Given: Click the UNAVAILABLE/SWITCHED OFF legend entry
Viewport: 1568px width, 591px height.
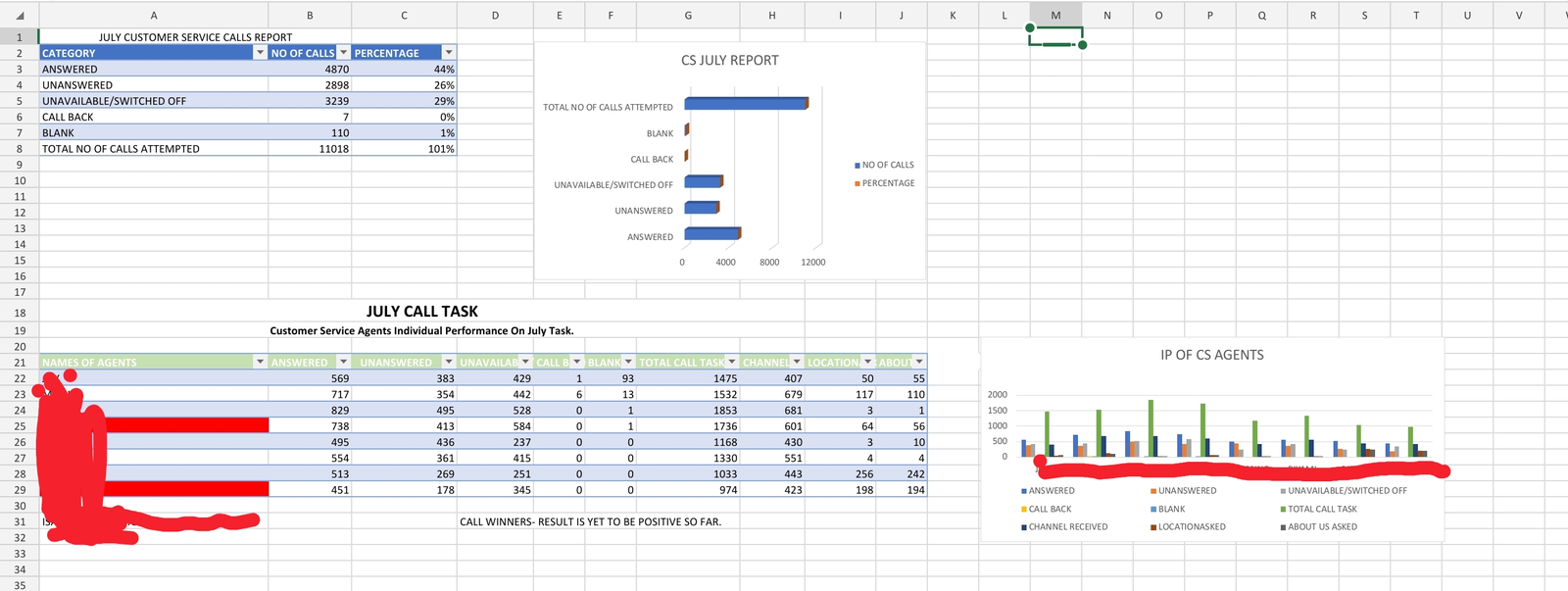Looking at the screenshot, I should (x=1344, y=491).
